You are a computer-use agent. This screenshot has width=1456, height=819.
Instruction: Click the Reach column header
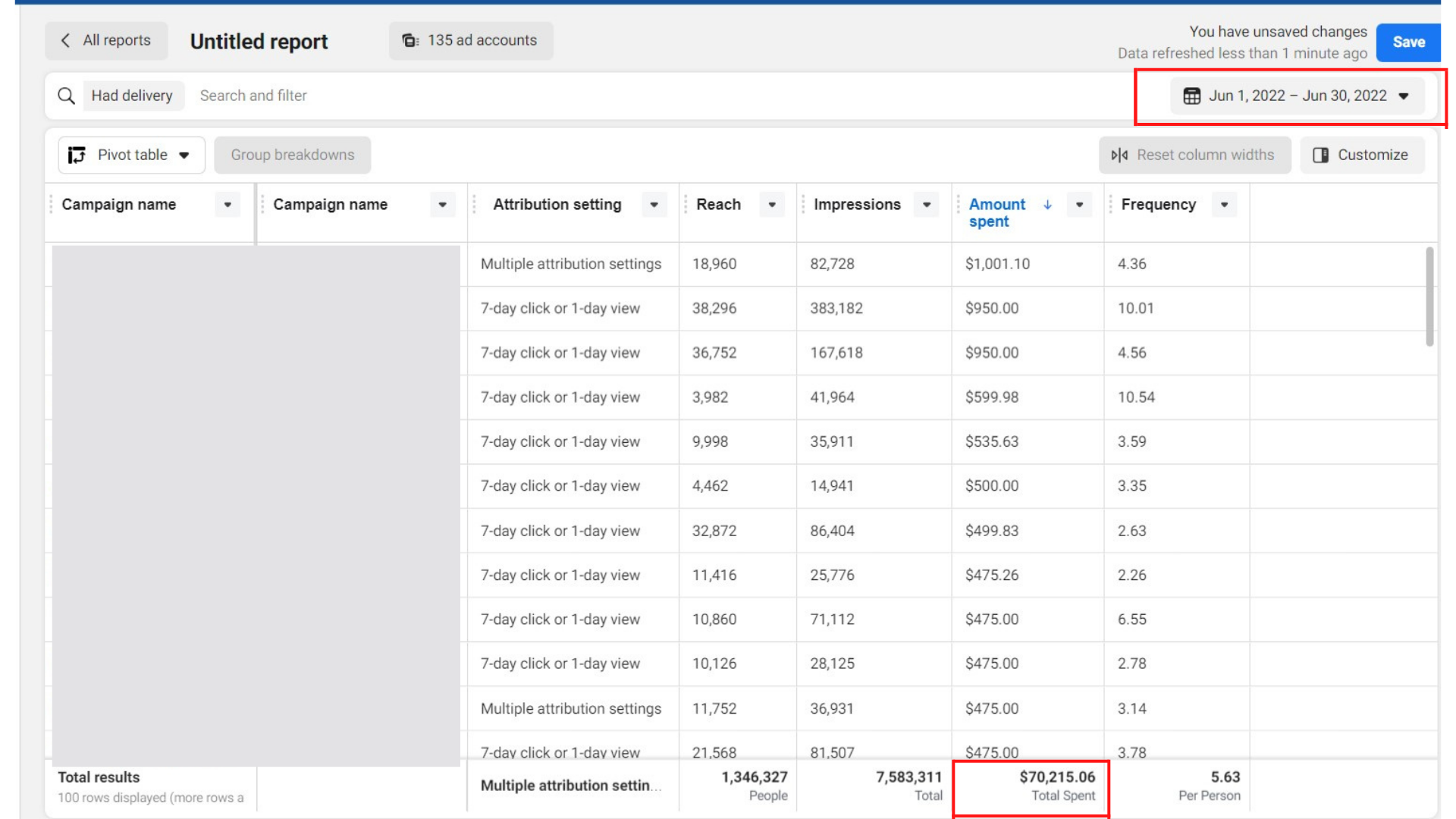[x=719, y=205]
